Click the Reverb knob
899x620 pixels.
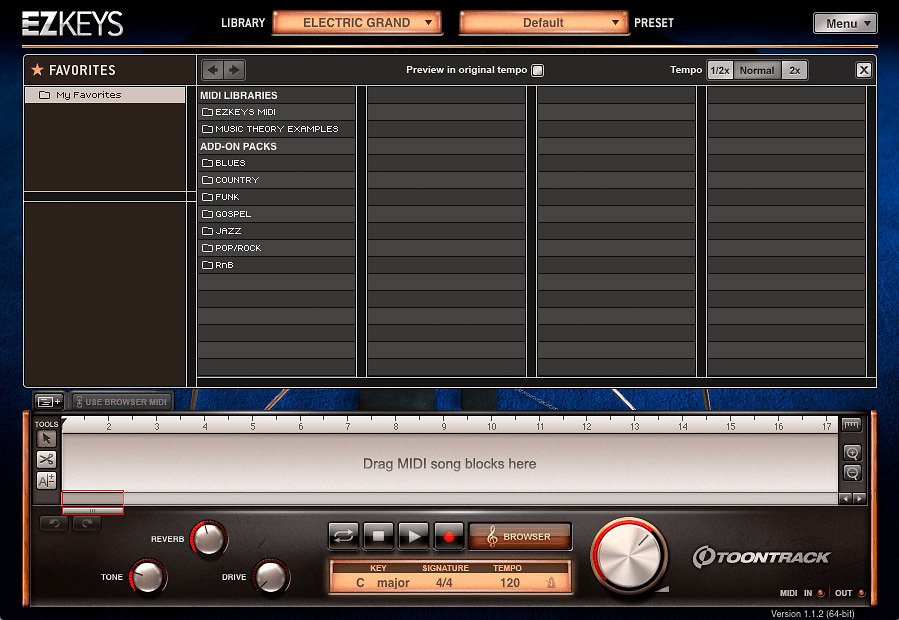tap(209, 539)
